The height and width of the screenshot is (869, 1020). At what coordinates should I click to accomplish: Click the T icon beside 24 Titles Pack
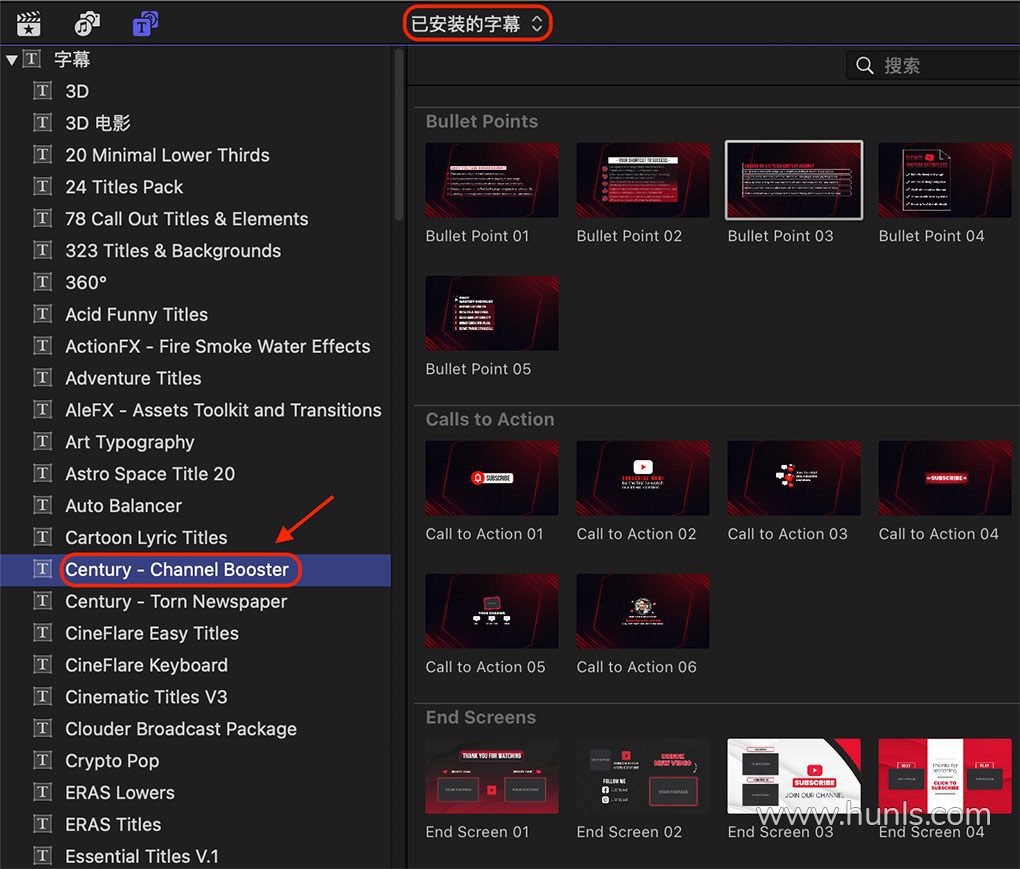[42, 186]
